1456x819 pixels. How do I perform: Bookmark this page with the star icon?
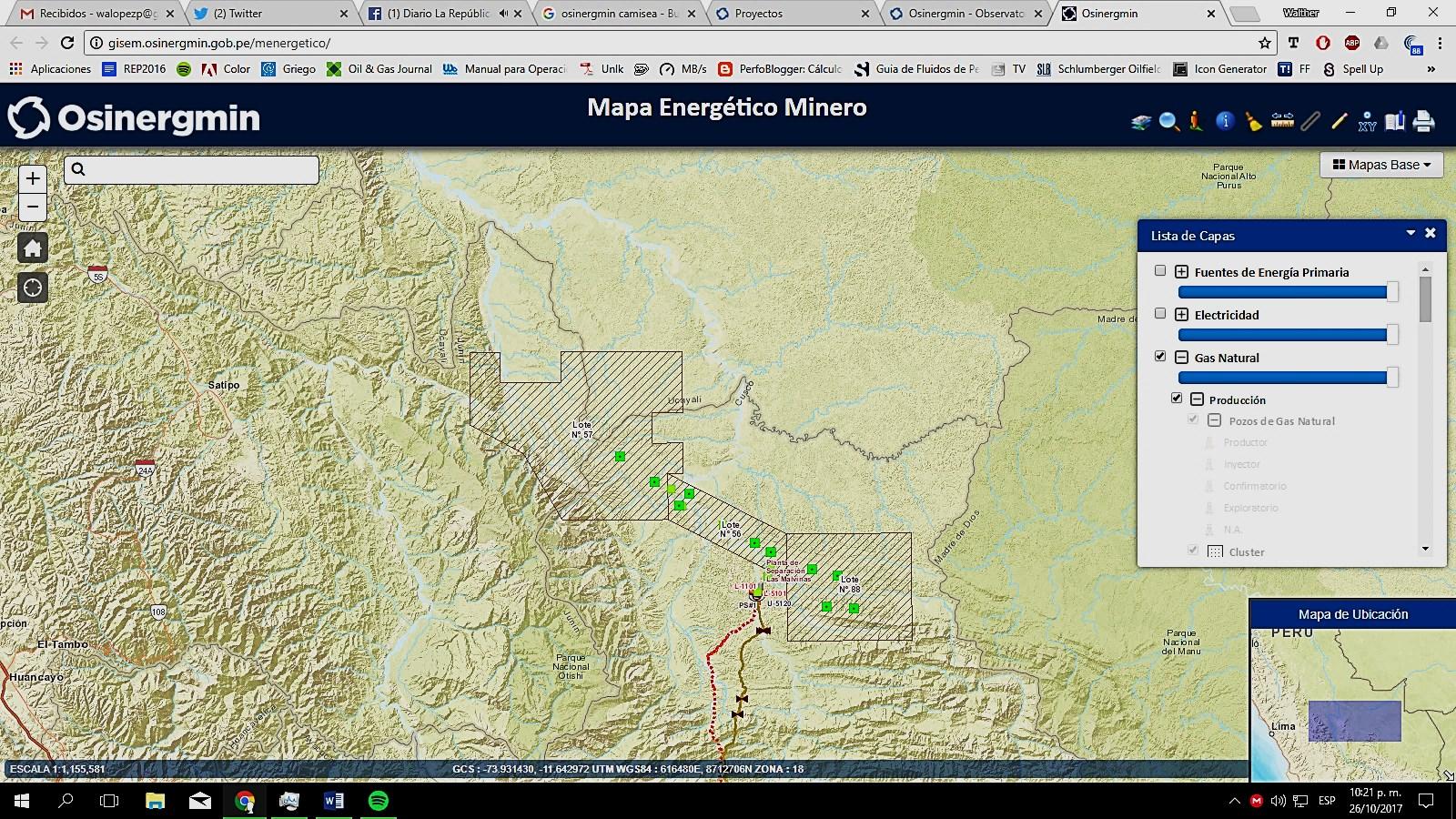(1265, 43)
